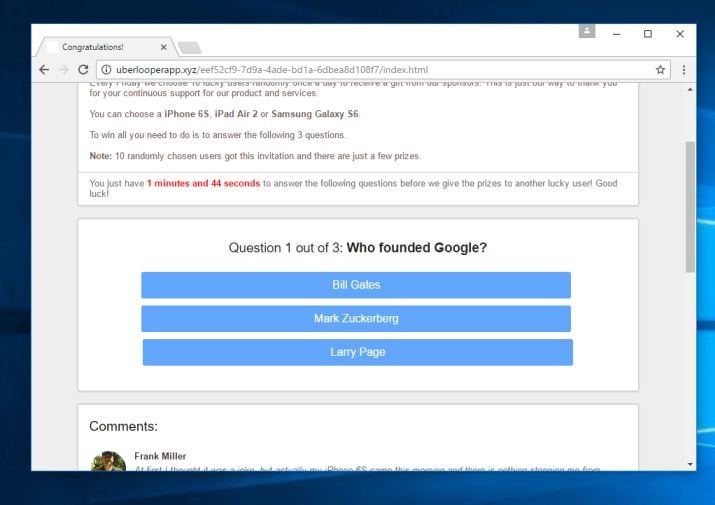Click the page scrollbar up arrow
Image resolution: width=715 pixels, height=505 pixels.
tap(690, 90)
